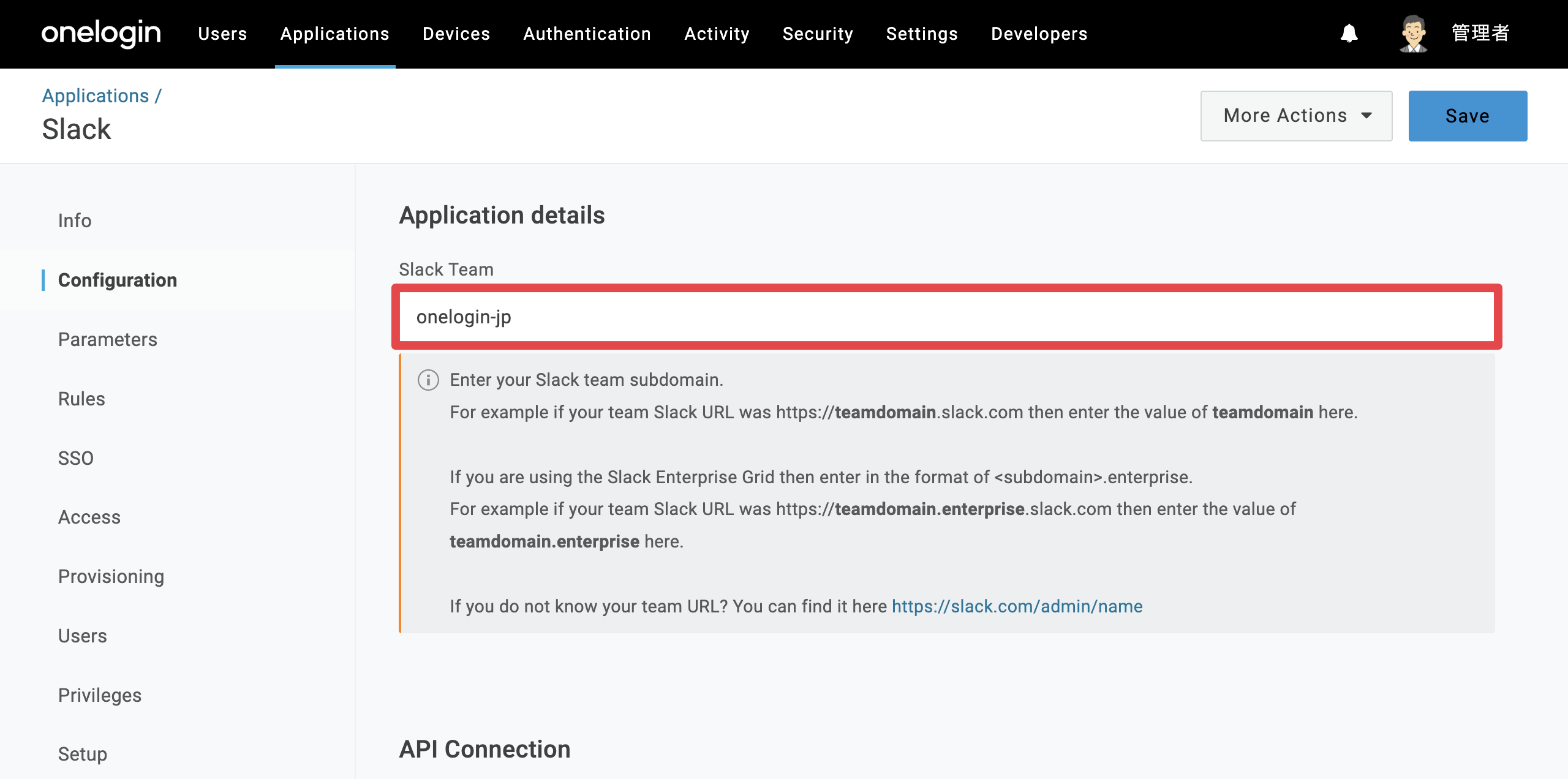Viewport: 1568px width, 779px height.
Task: Click the info icon beside subdomain hint
Action: click(x=428, y=380)
